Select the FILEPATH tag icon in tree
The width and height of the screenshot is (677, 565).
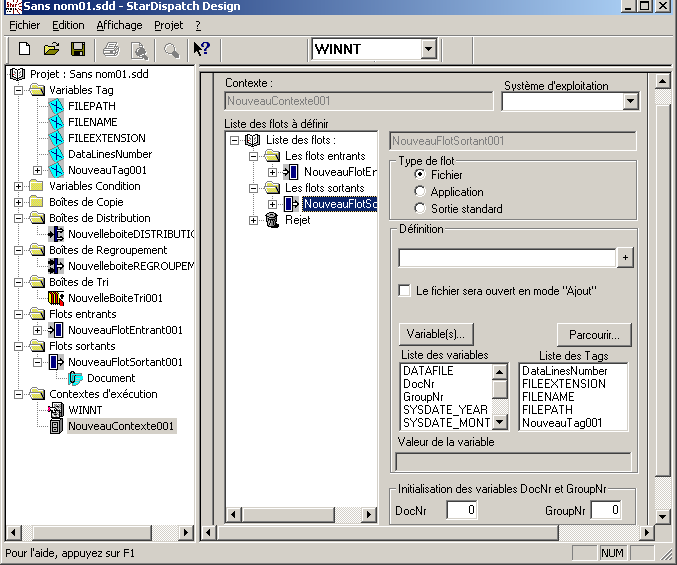click(x=56, y=106)
